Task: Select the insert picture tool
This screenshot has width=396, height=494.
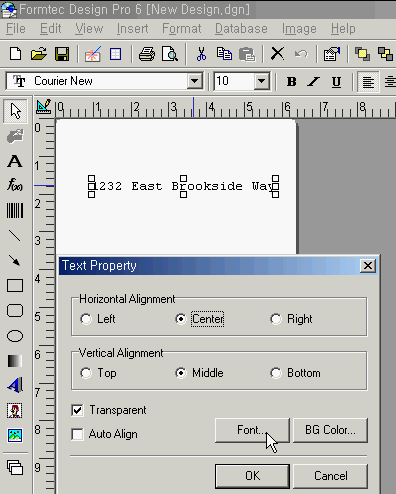Action: (15, 435)
